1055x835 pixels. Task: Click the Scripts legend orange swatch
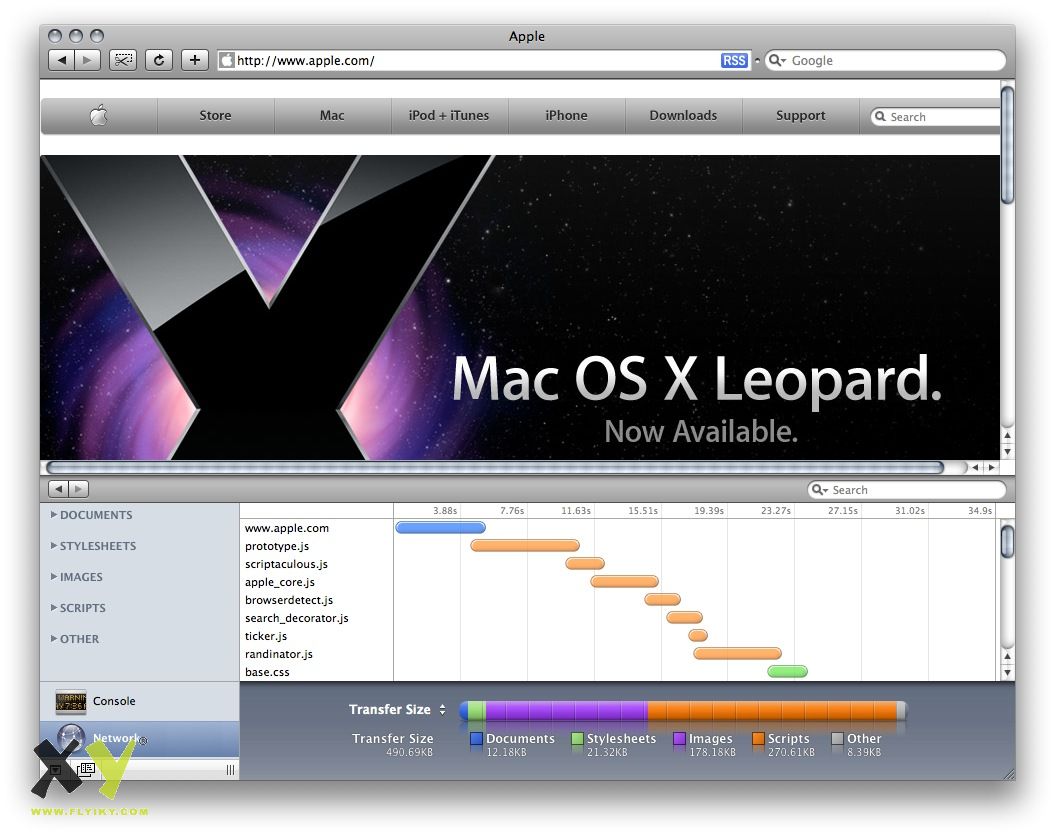coord(758,739)
